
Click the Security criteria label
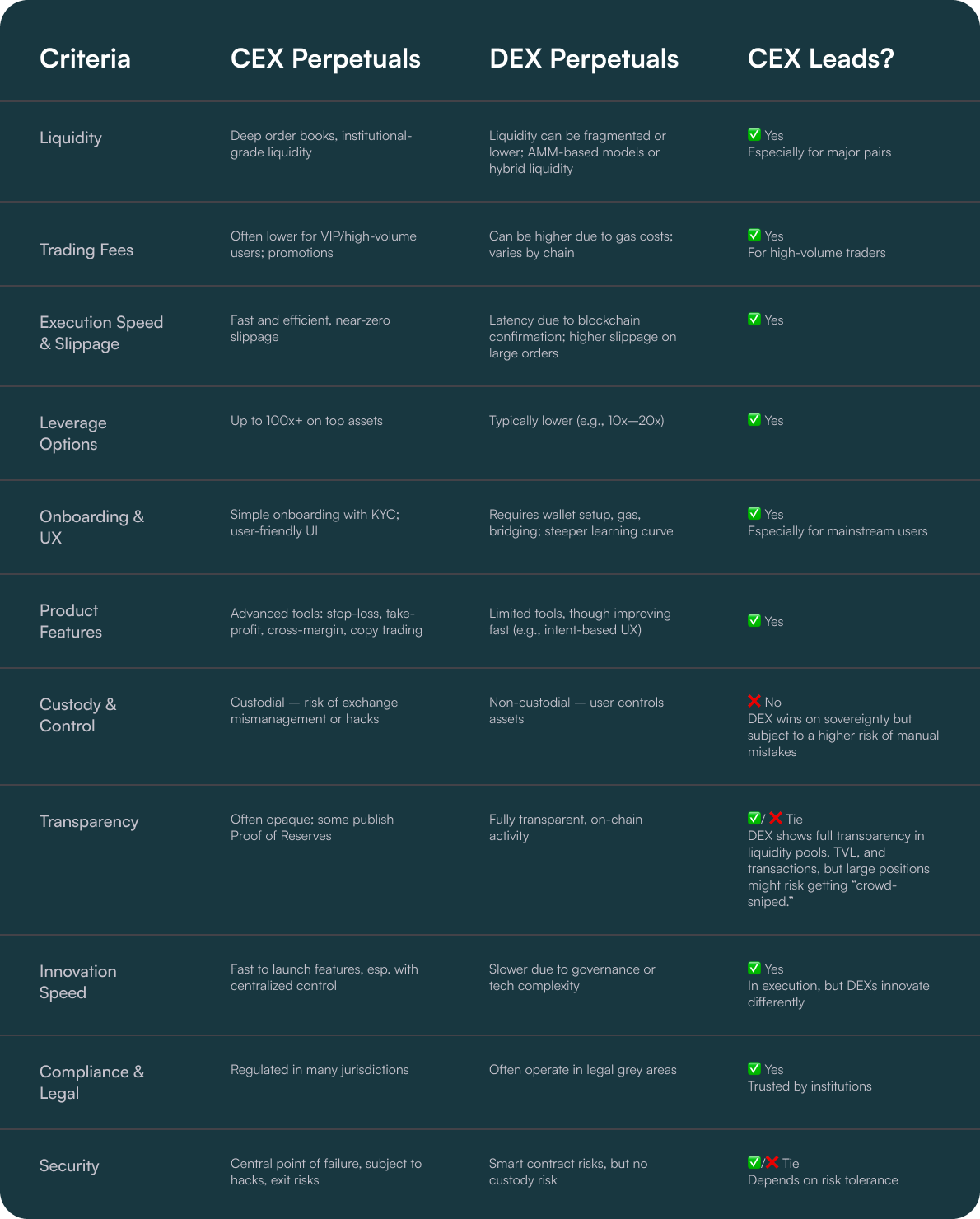click(69, 1165)
